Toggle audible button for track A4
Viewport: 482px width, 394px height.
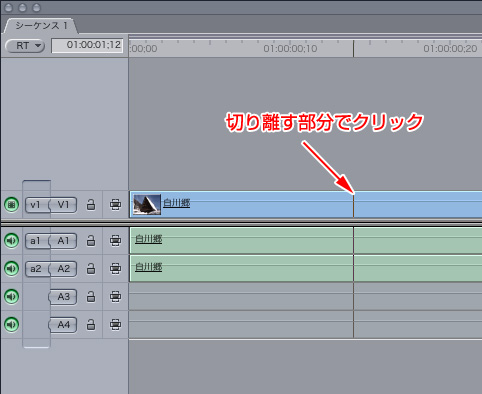[11, 324]
